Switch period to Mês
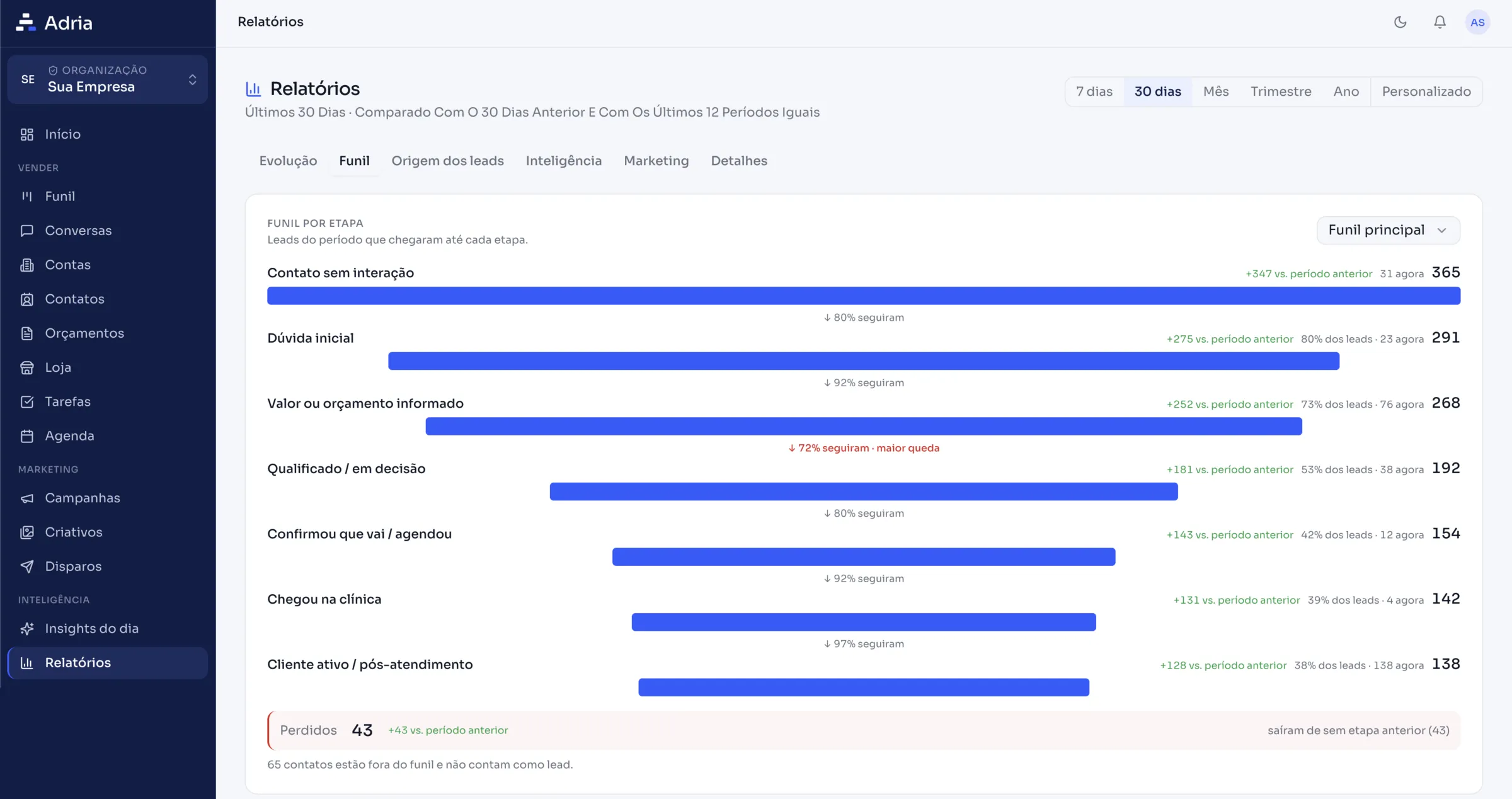 pyautogui.click(x=1216, y=92)
